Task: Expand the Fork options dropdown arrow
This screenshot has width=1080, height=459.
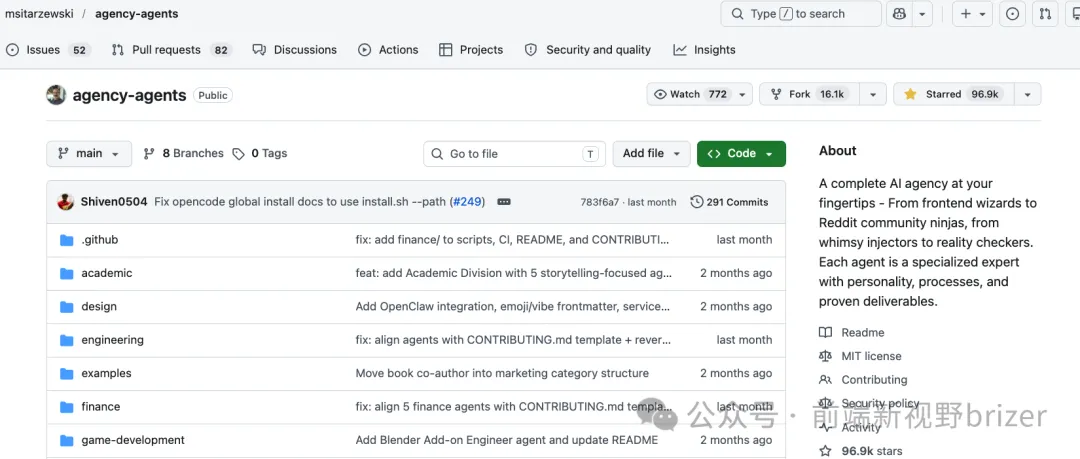Action: (x=873, y=94)
